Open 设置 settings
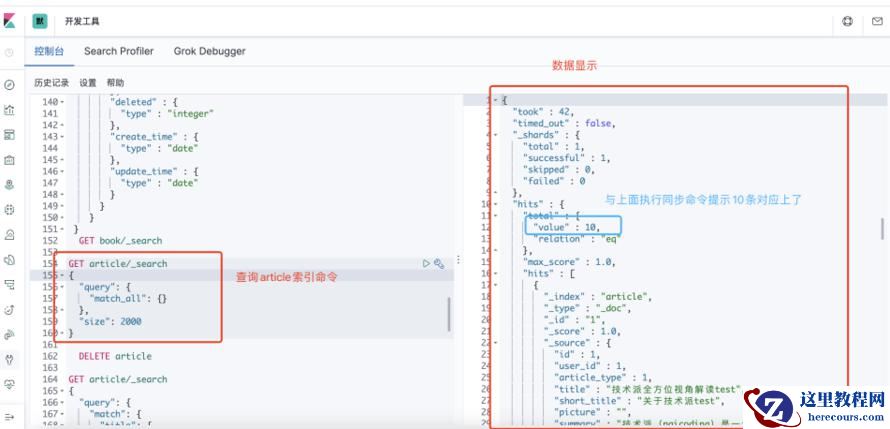890x429 pixels. click(87, 83)
